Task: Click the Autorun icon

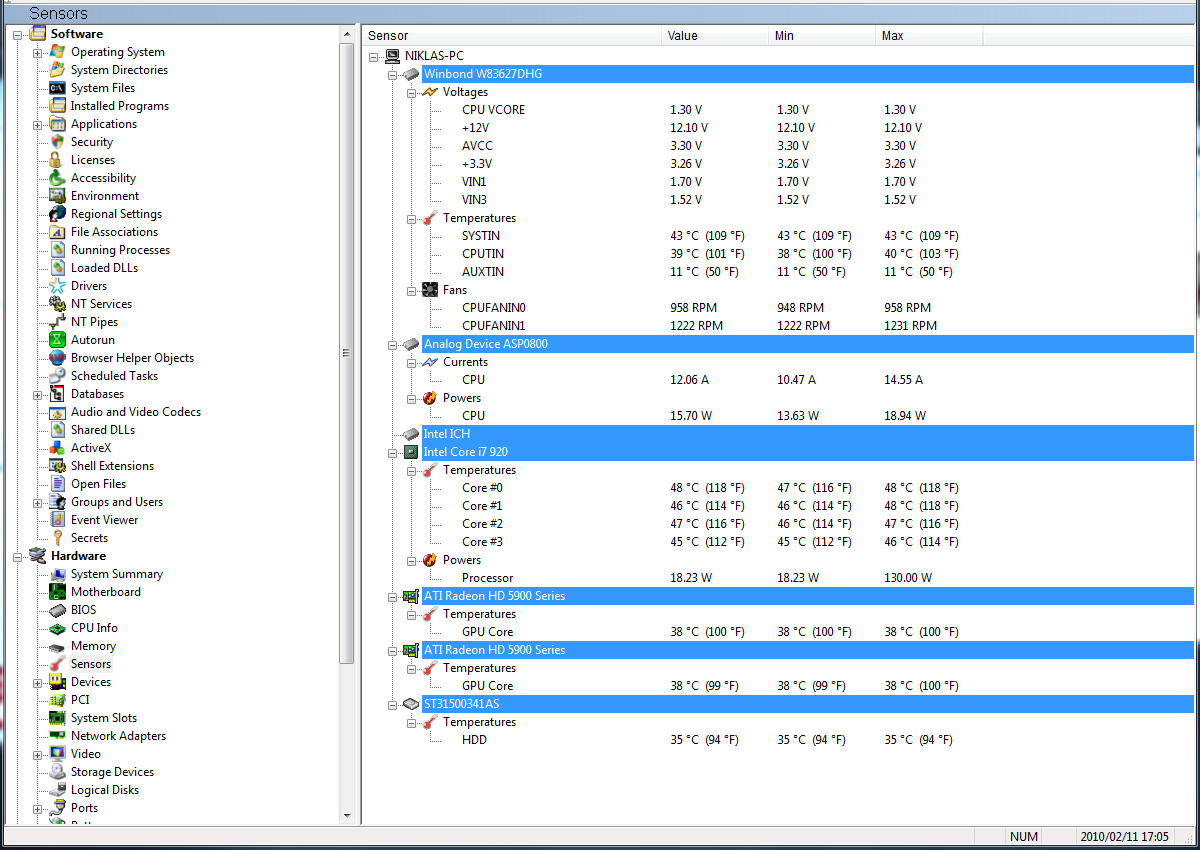Action: point(58,340)
